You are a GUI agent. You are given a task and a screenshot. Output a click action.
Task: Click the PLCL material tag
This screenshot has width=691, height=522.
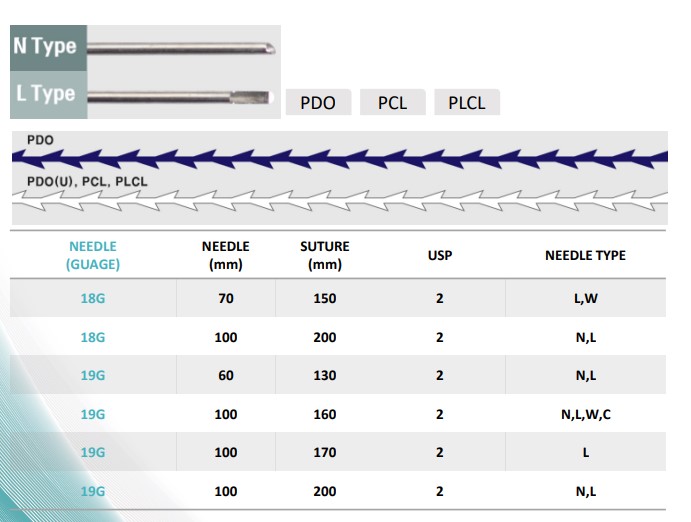467,103
